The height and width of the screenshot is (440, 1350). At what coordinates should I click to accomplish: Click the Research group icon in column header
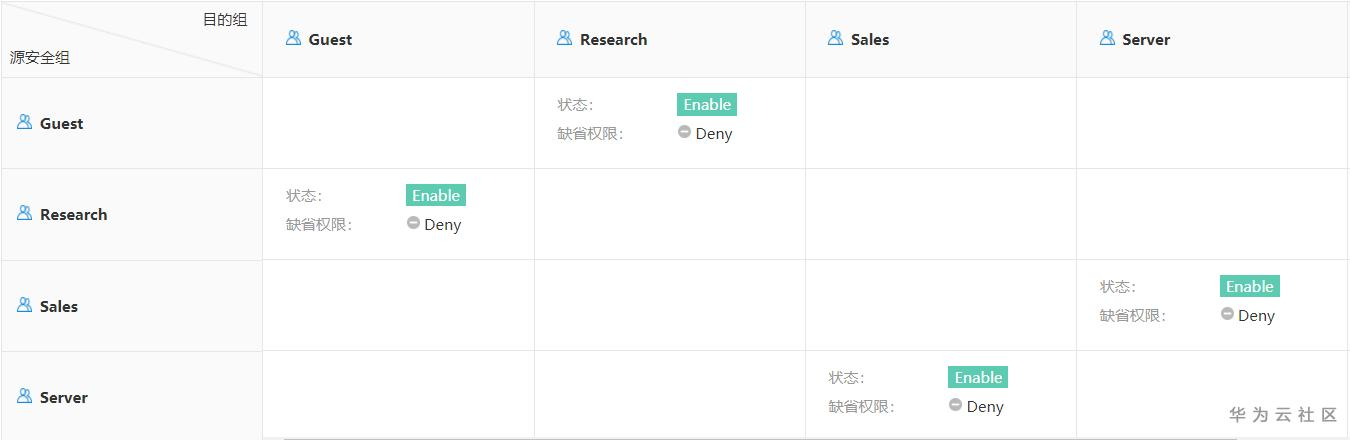click(564, 38)
